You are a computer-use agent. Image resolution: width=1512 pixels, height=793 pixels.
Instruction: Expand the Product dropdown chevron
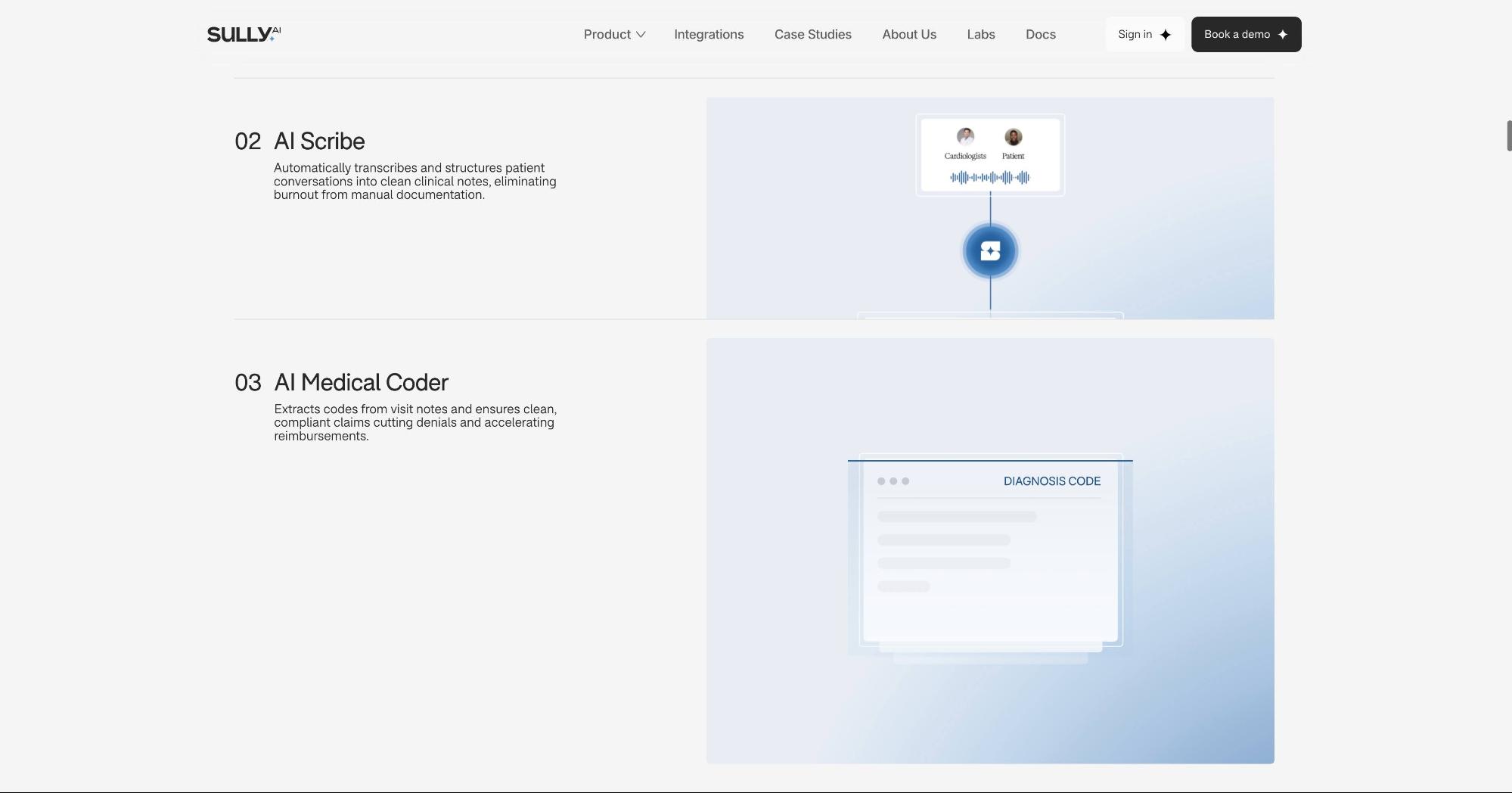click(x=641, y=35)
